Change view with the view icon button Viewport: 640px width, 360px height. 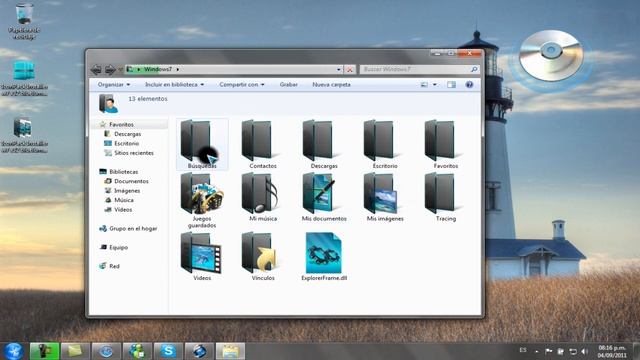point(424,84)
